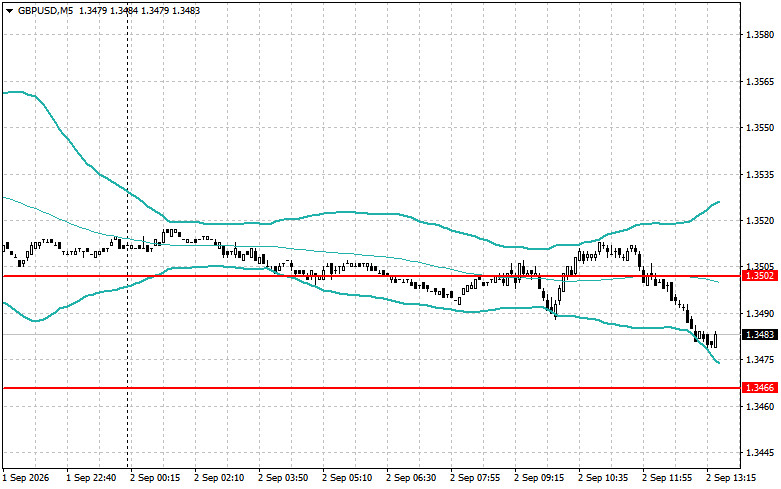This screenshot has width=781, height=489.
Task: Click the 1.3490 price scale value
Action: pos(760,314)
